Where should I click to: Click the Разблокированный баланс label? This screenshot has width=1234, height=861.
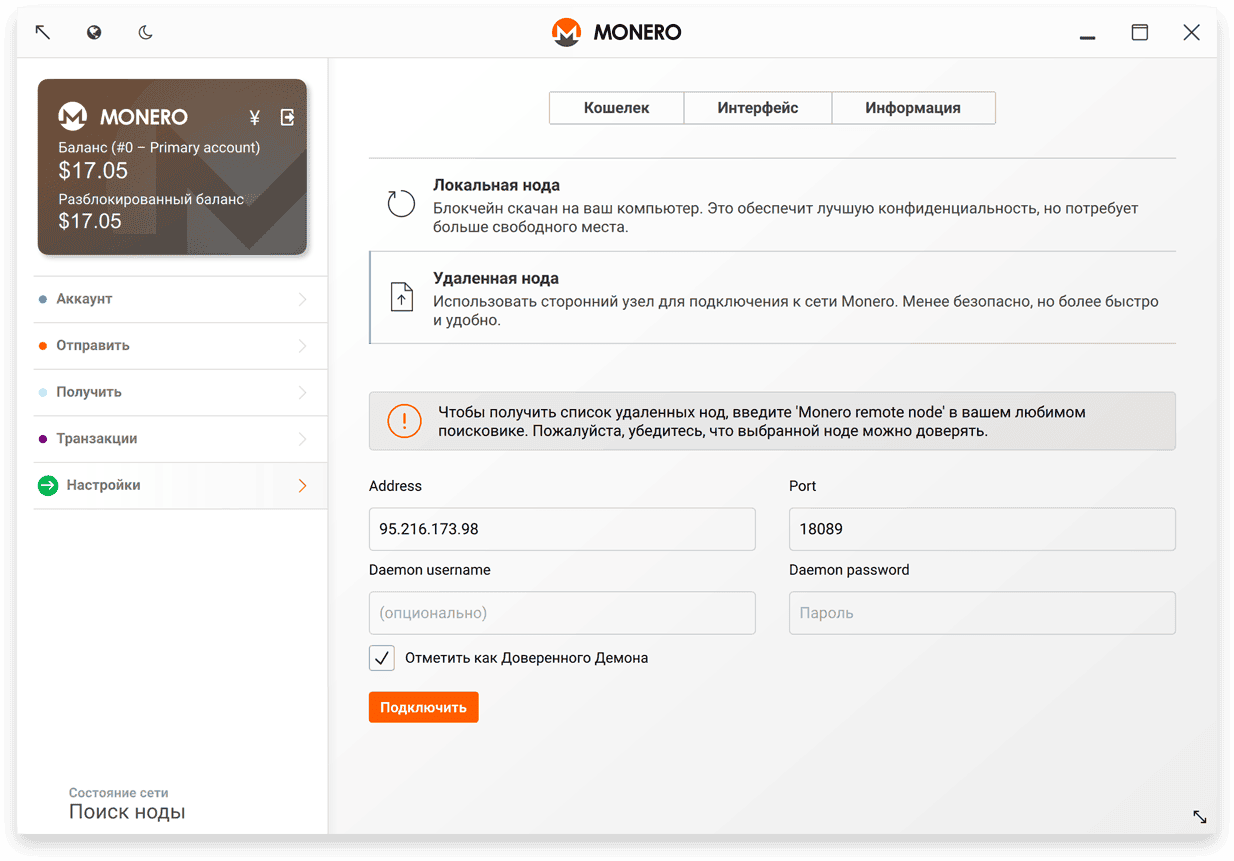[151, 199]
